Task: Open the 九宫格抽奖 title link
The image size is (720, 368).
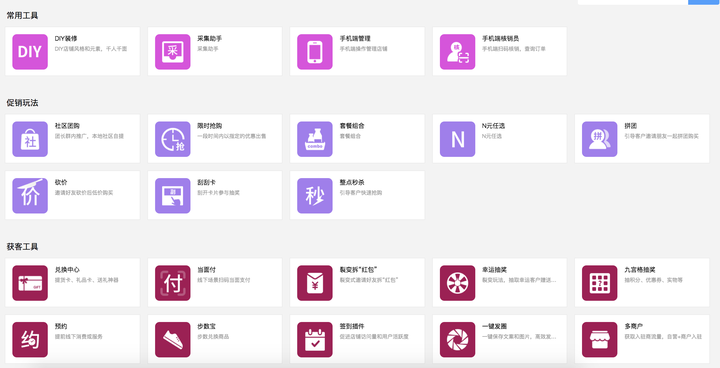Action: coord(640,270)
